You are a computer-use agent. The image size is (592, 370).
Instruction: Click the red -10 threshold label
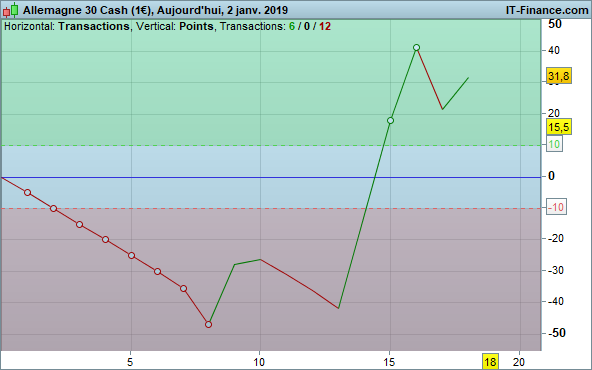click(x=556, y=207)
